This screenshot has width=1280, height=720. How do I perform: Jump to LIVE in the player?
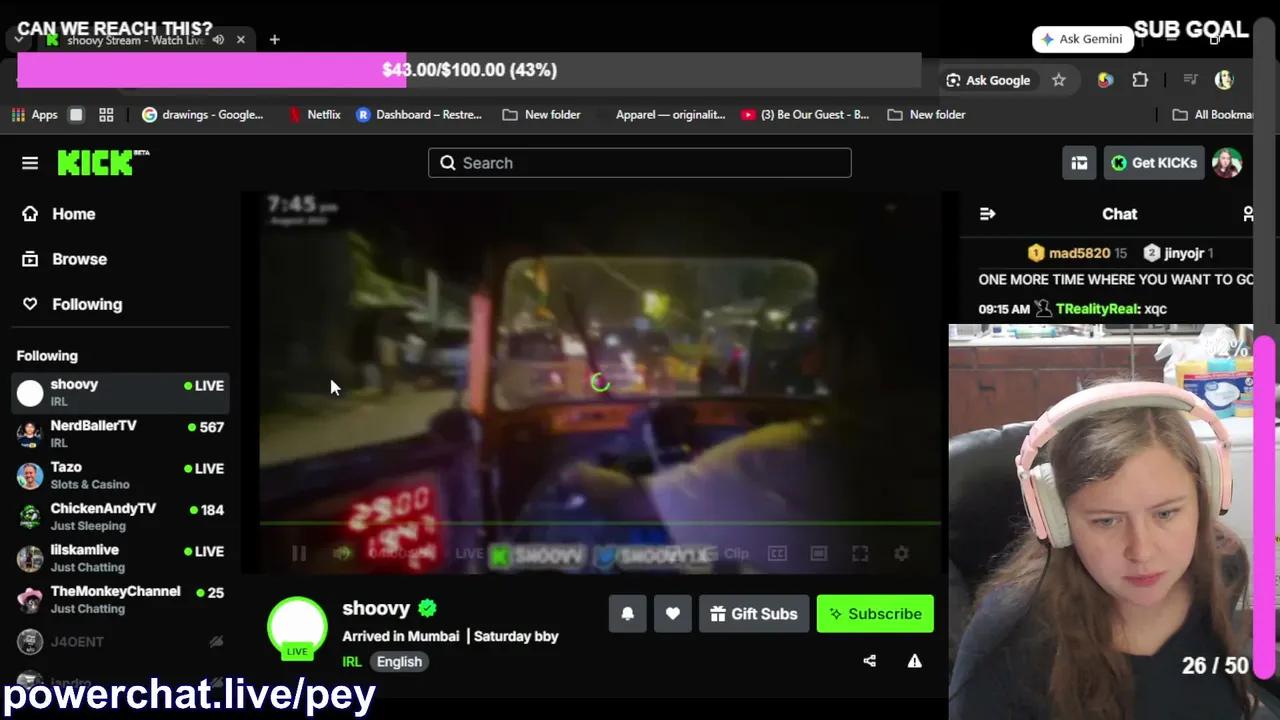469,553
